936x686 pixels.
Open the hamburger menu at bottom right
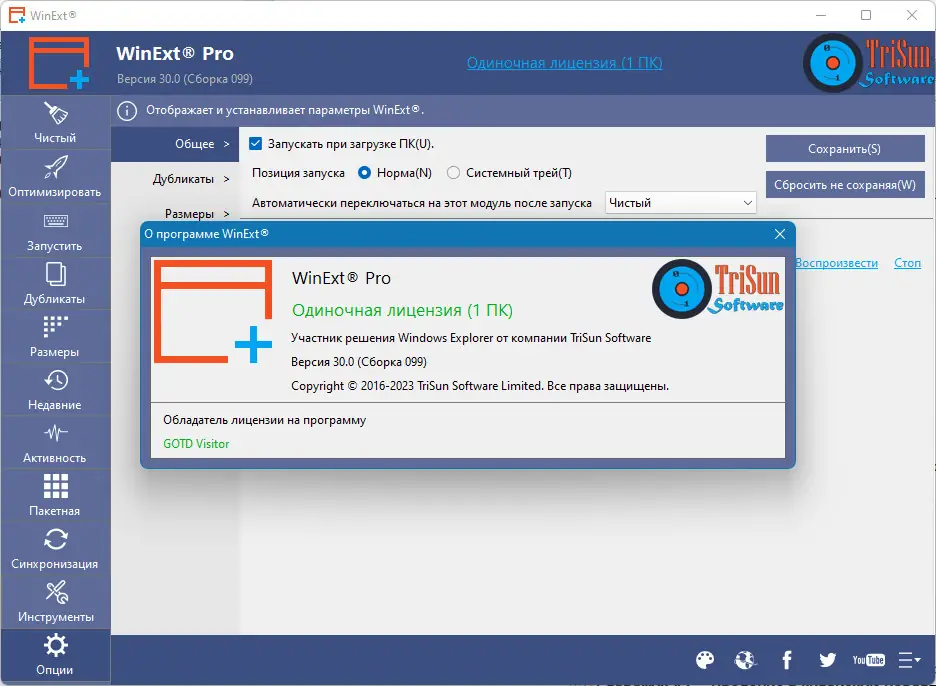click(909, 660)
